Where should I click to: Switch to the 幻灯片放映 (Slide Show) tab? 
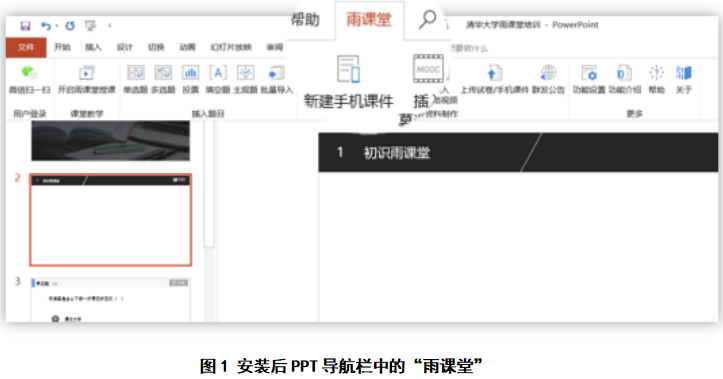tap(231, 47)
